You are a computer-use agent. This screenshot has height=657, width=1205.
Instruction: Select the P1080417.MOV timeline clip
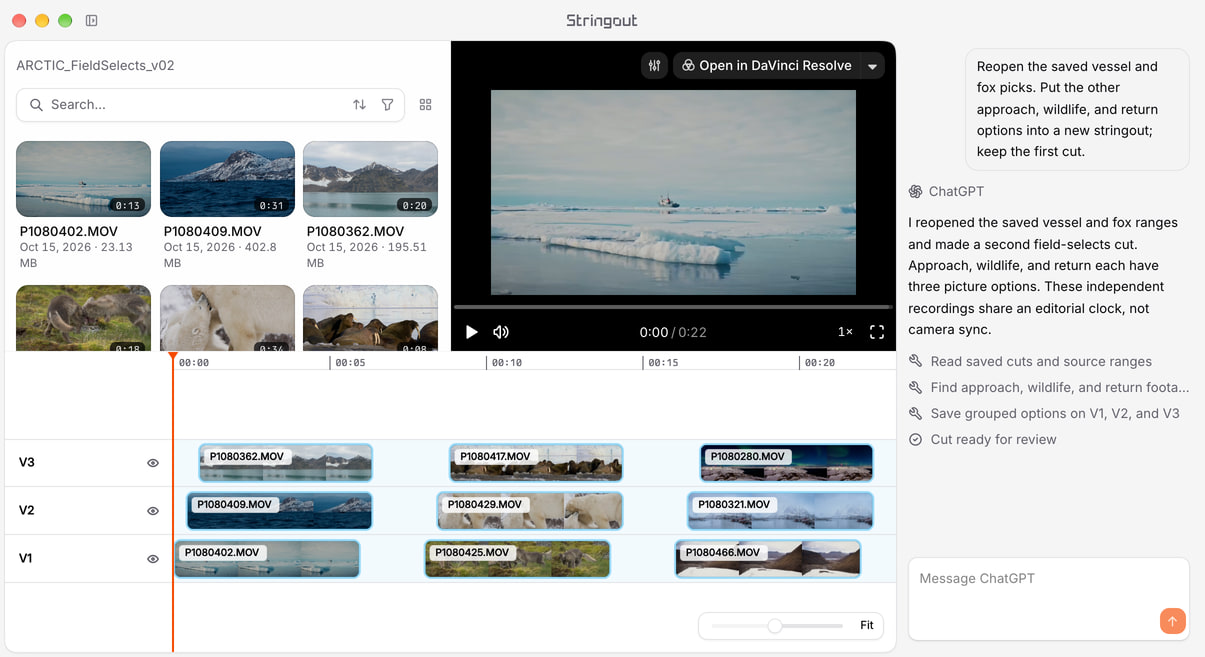coord(536,463)
